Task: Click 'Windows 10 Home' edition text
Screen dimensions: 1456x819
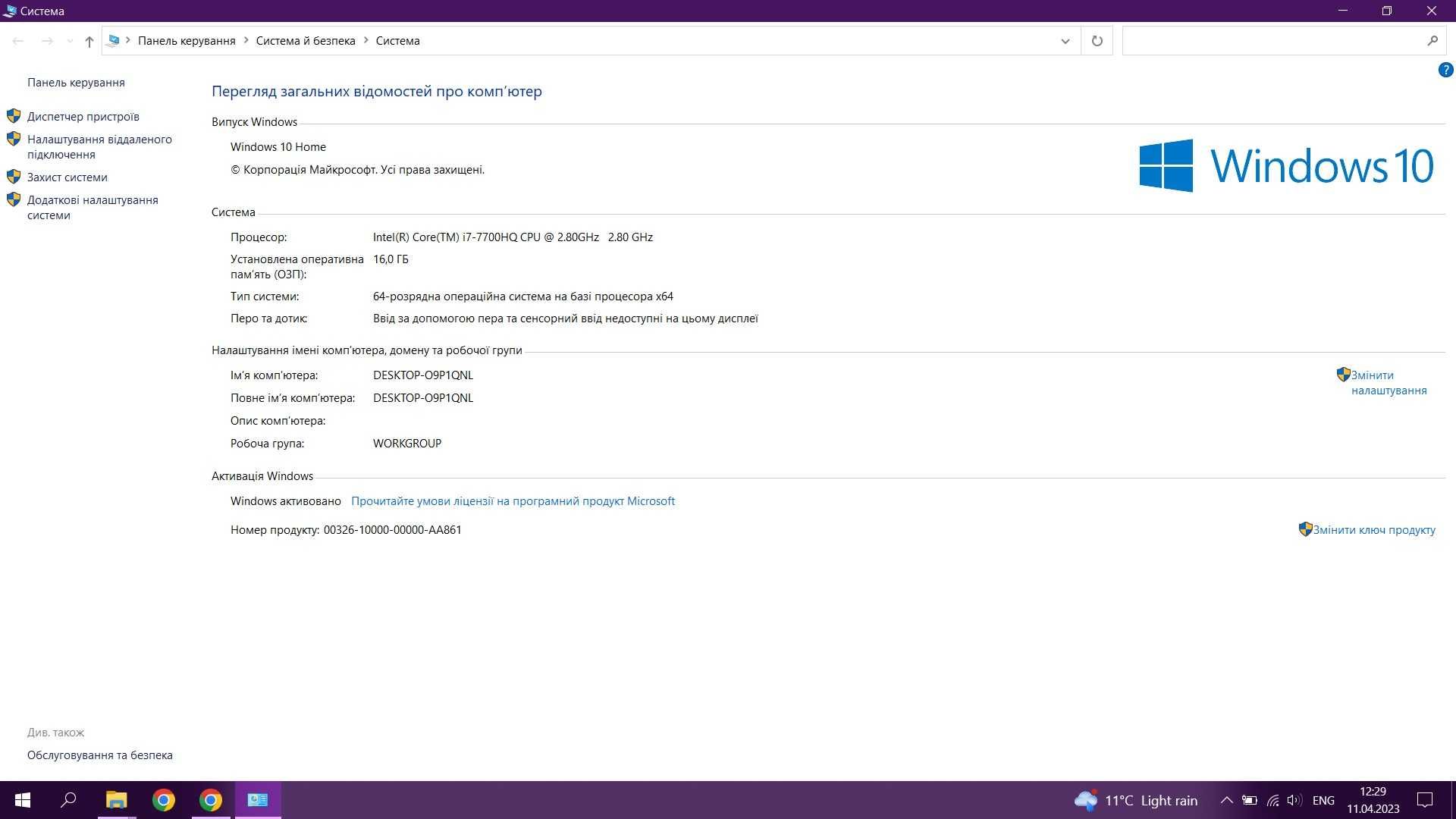Action: coord(278,147)
